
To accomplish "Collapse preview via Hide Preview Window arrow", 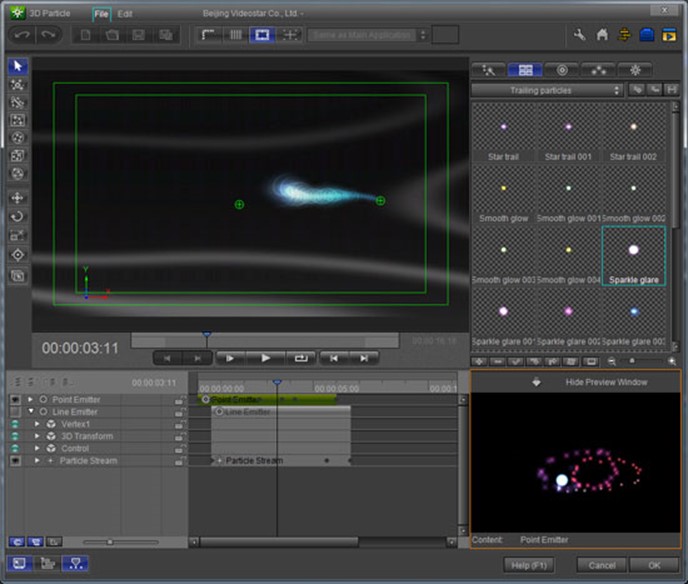I will (x=536, y=382).
